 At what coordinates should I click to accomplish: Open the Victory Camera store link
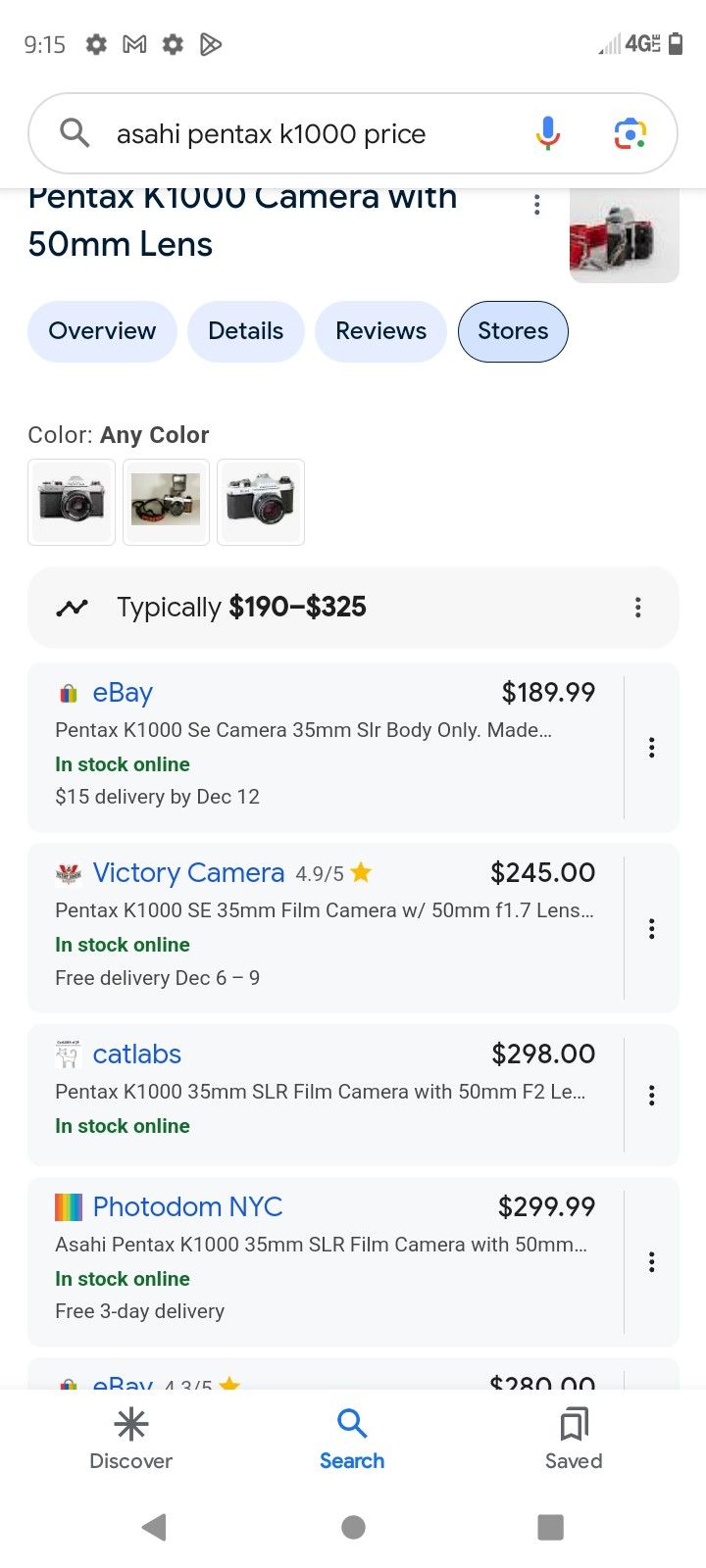pyautogui.click(x=188, y=872)
